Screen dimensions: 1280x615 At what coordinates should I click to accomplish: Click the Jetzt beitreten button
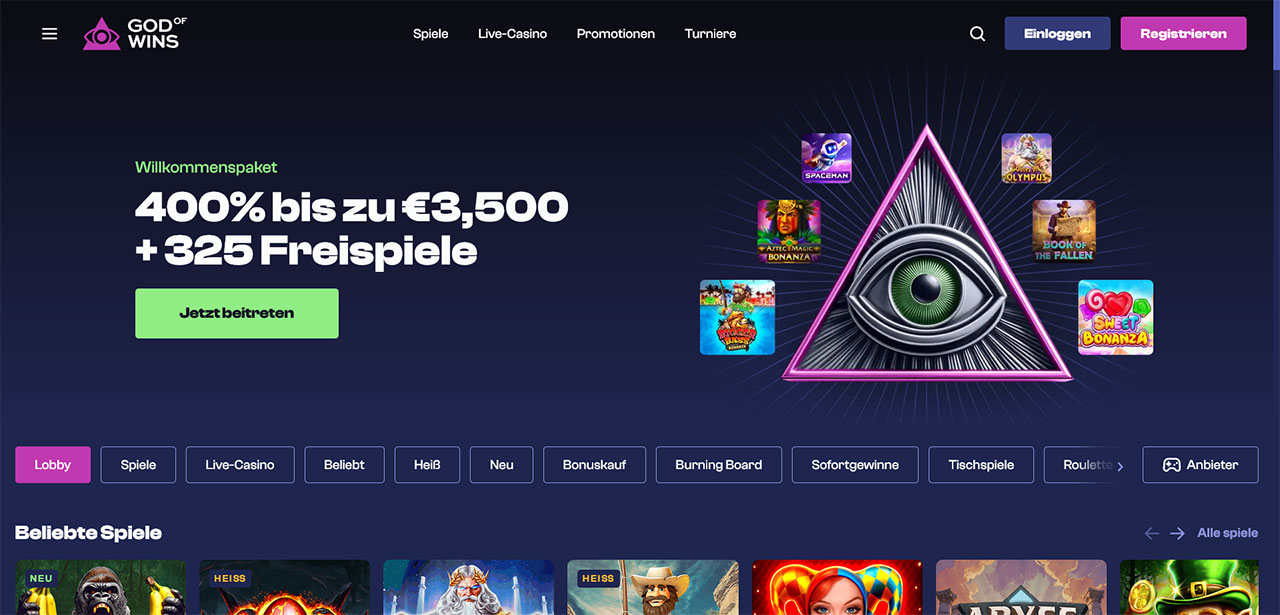237,313
